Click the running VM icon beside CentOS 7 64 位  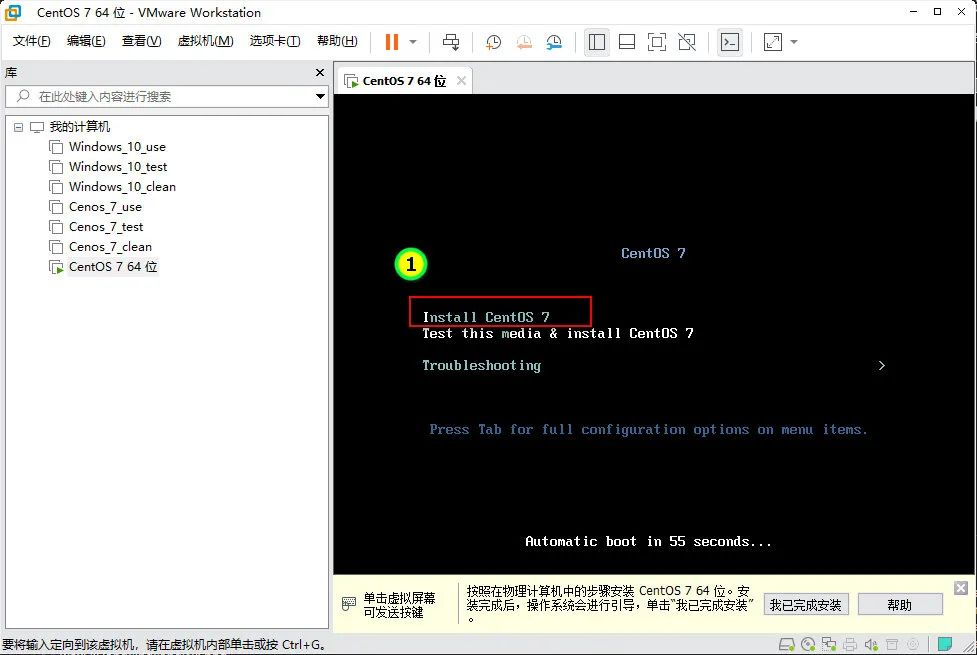tap(56, 267)
